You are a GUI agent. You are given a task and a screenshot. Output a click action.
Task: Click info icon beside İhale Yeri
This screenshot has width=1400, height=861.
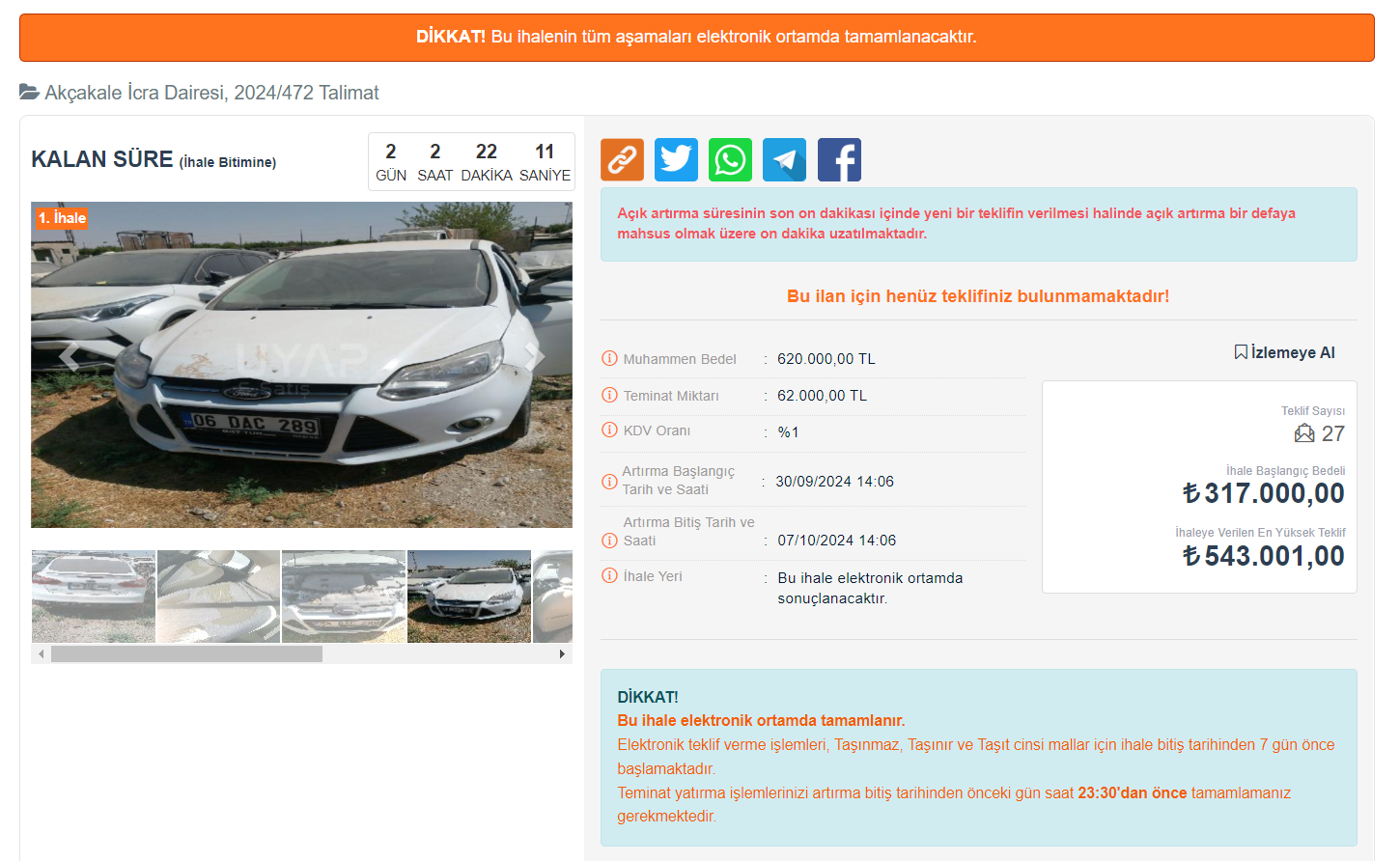[x=609, y=575]
